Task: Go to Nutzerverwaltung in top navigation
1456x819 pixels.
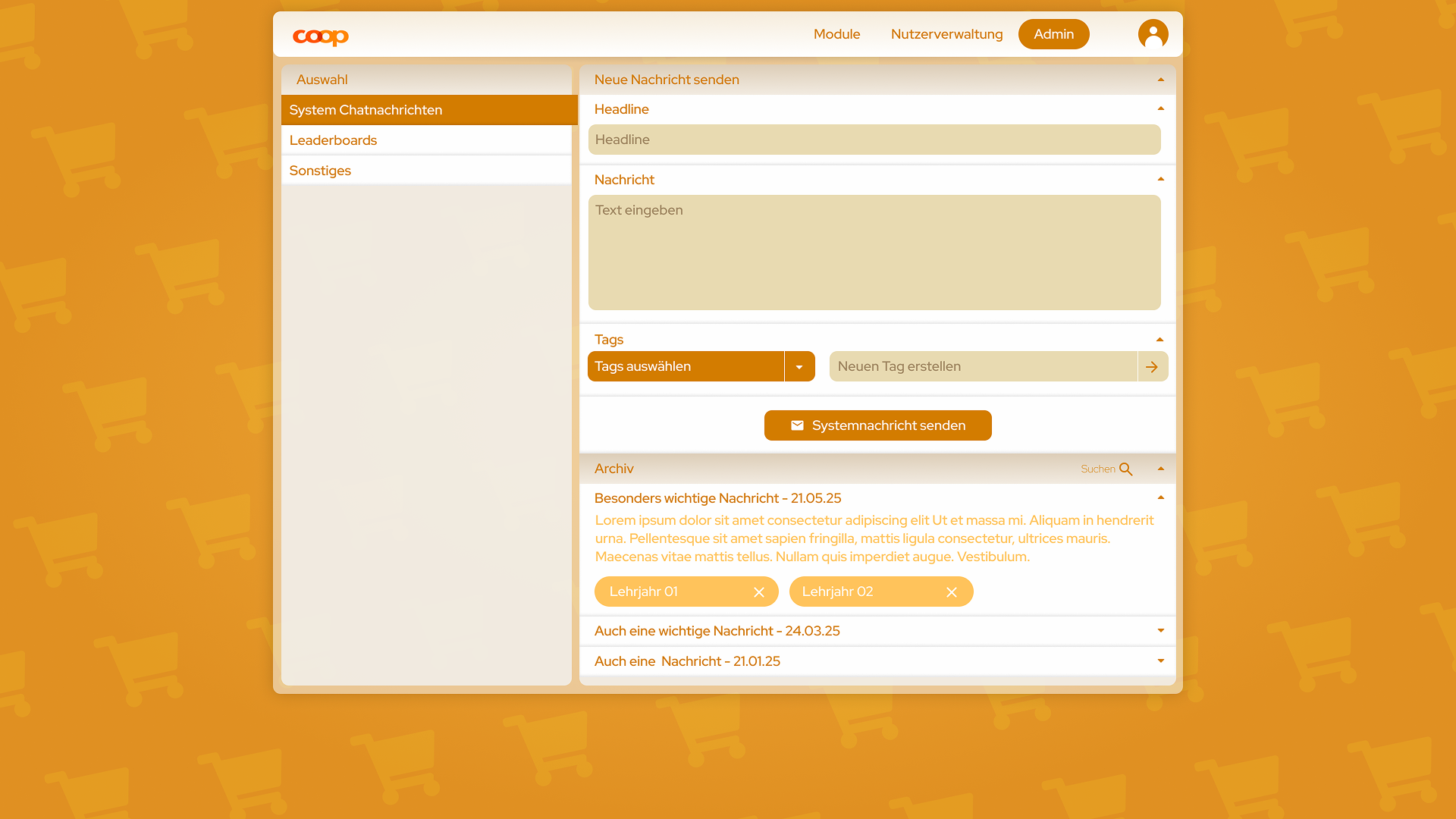Action: coord(946,34)
